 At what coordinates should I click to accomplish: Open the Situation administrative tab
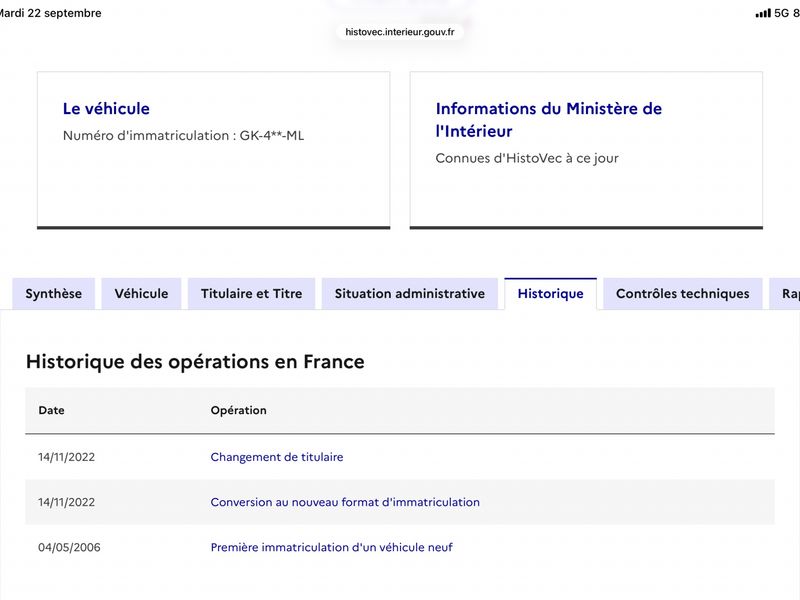410,294
